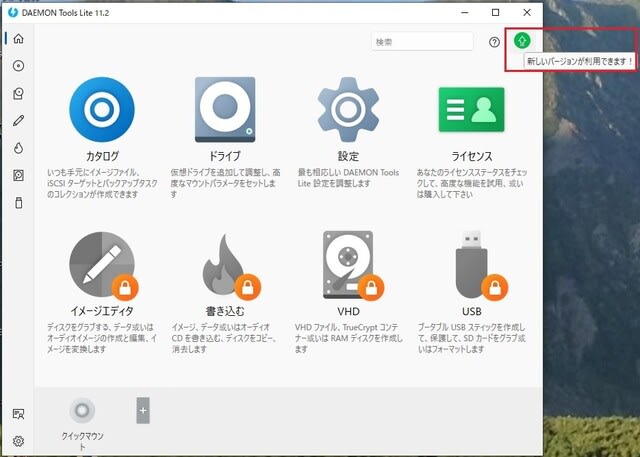Select the USB stick sidebar icon

point(18,203)
